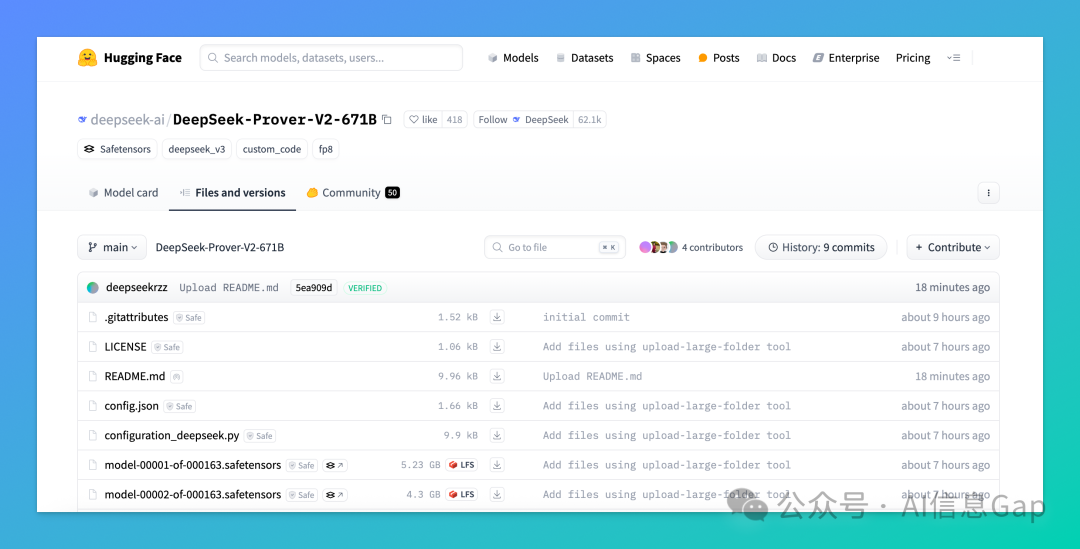Open the Pricing page
The width and height of the screenshot is (1080, 549).
(913, 58)
